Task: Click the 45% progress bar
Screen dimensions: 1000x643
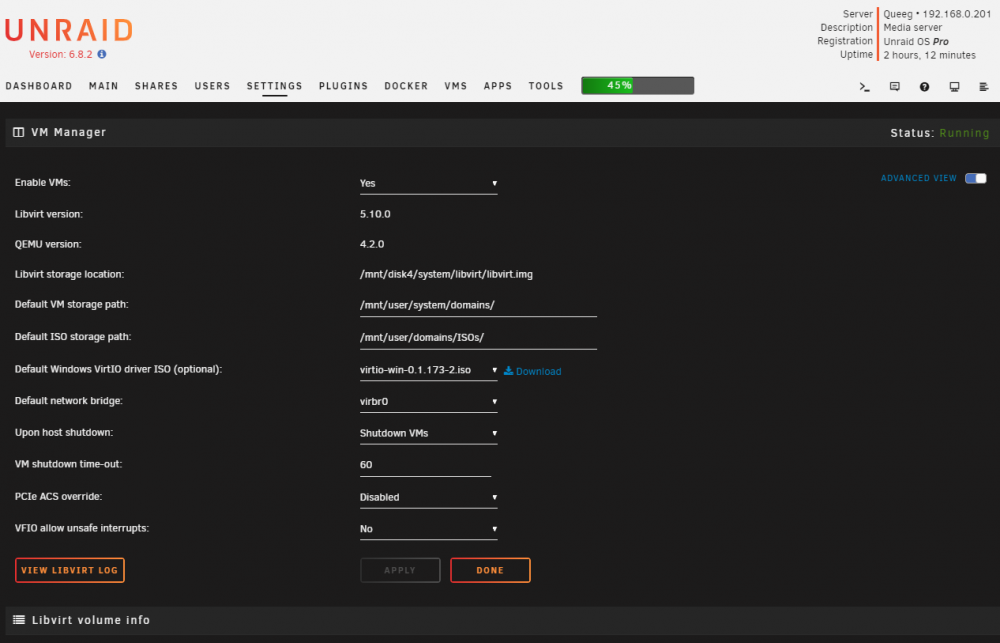Action: pyautogui.click(x=637, y=85)
